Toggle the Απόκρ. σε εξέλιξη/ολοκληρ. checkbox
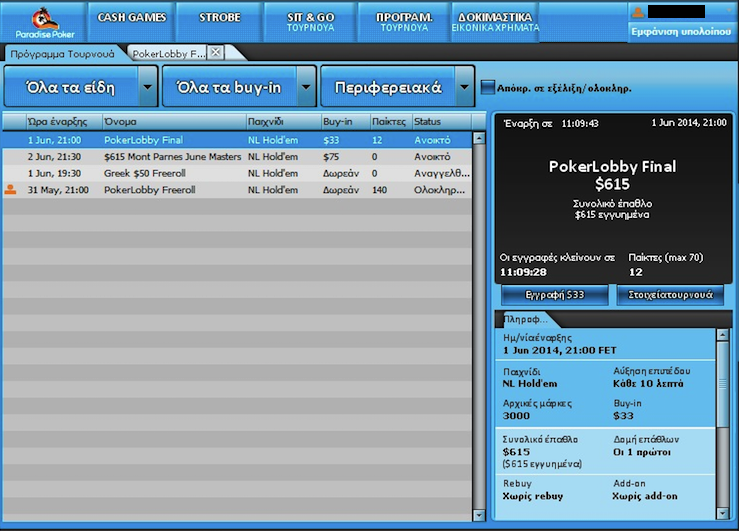739x531 pixels. pos(487,87)
